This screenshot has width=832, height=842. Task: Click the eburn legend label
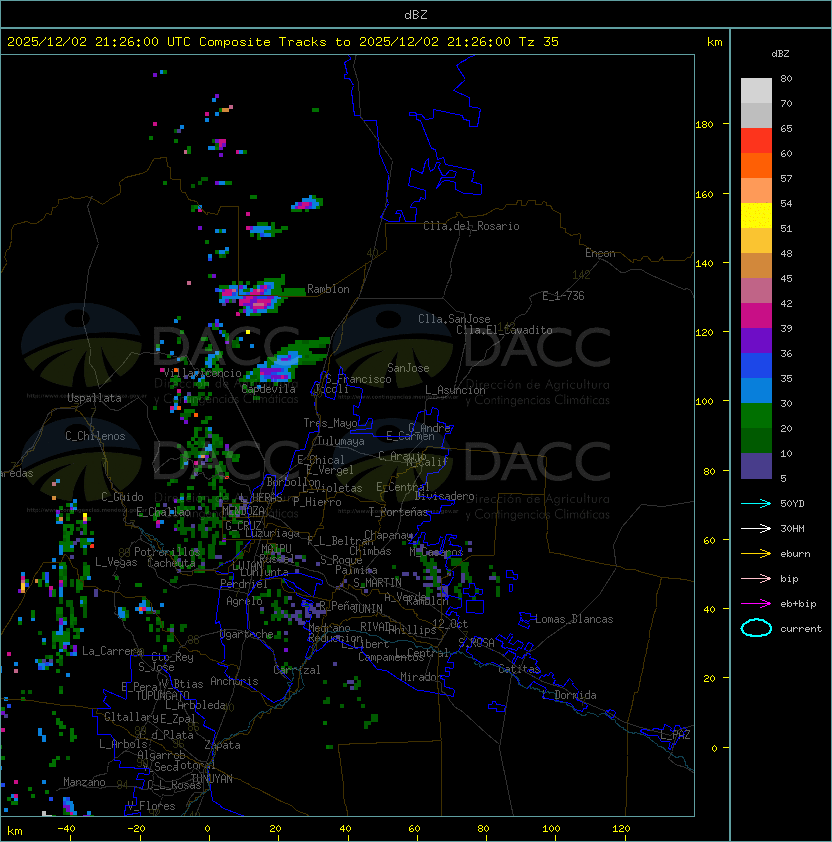point(795,554)
